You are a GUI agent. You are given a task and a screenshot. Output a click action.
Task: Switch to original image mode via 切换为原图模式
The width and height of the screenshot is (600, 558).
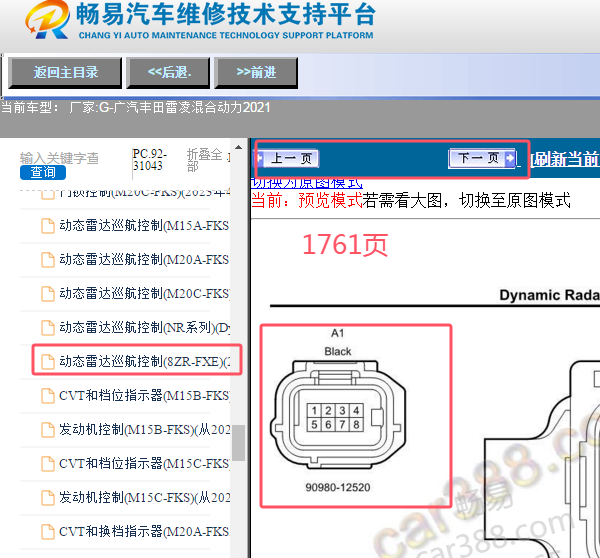pyautogui.click(x=307, y=183)
